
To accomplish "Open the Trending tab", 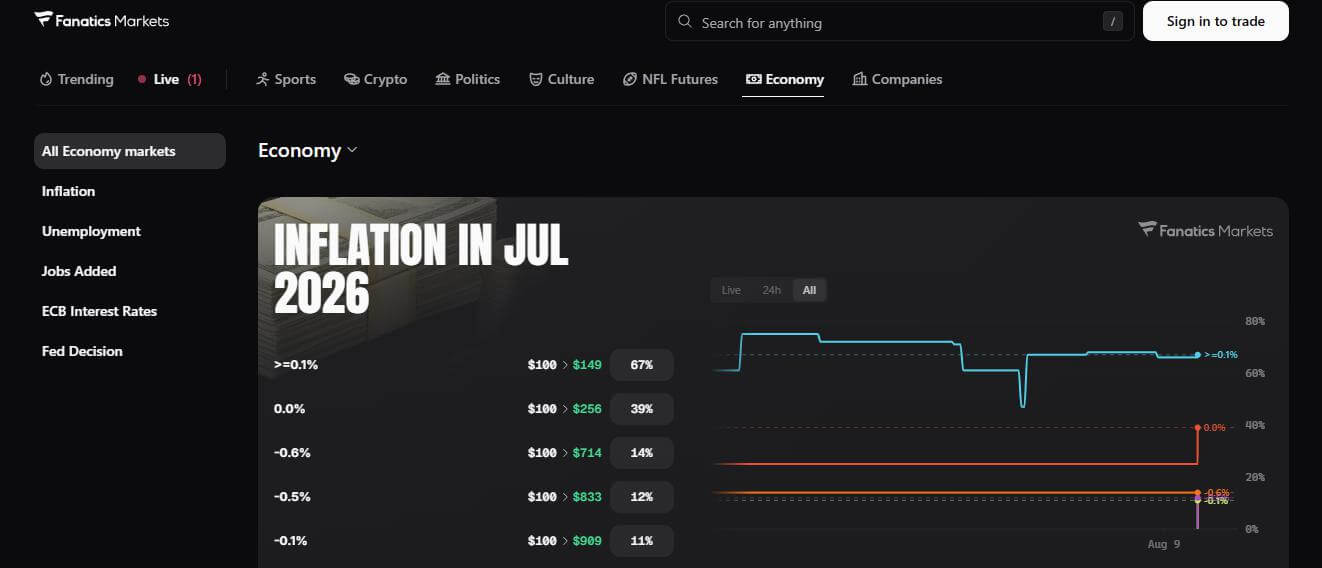I will tap(76, 79).
